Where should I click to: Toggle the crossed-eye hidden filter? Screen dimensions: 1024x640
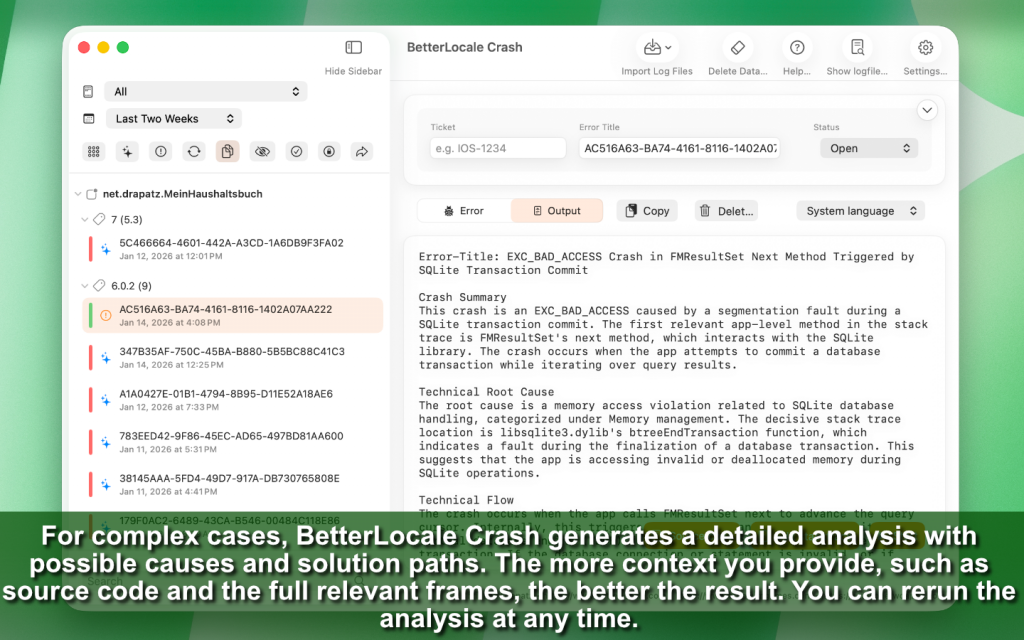(x=262, y=151)
